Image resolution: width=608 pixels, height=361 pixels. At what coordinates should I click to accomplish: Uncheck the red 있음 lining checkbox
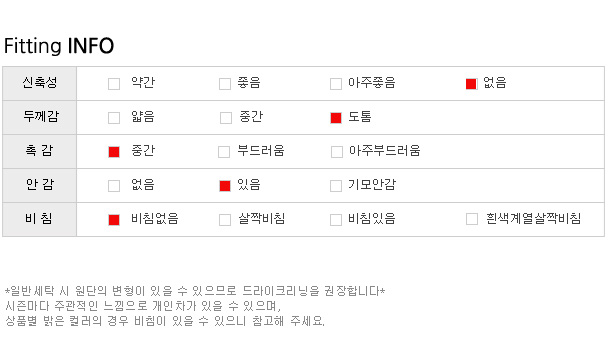(225, 186)
